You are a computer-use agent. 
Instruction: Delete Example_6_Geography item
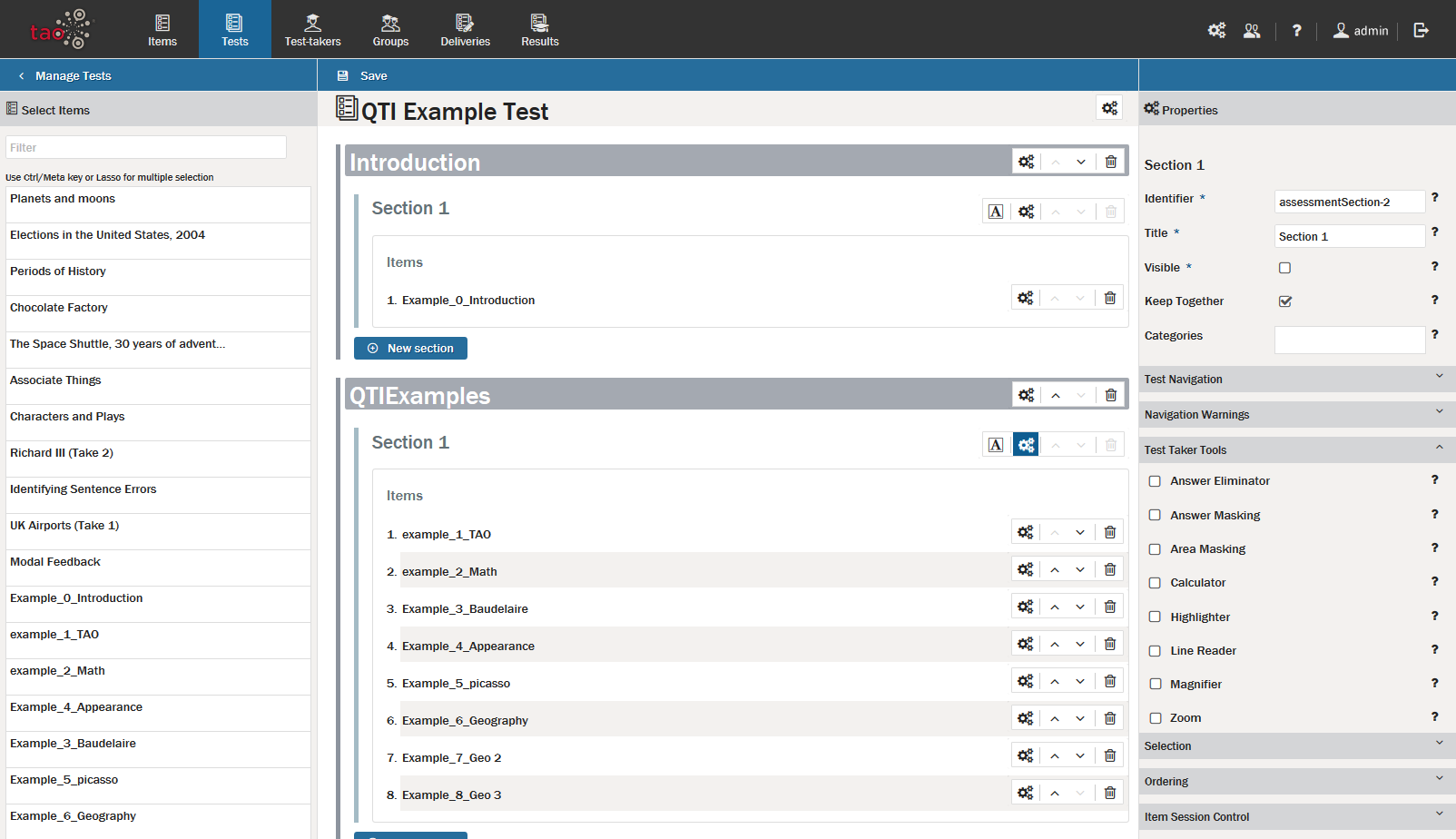(1109, 718)
